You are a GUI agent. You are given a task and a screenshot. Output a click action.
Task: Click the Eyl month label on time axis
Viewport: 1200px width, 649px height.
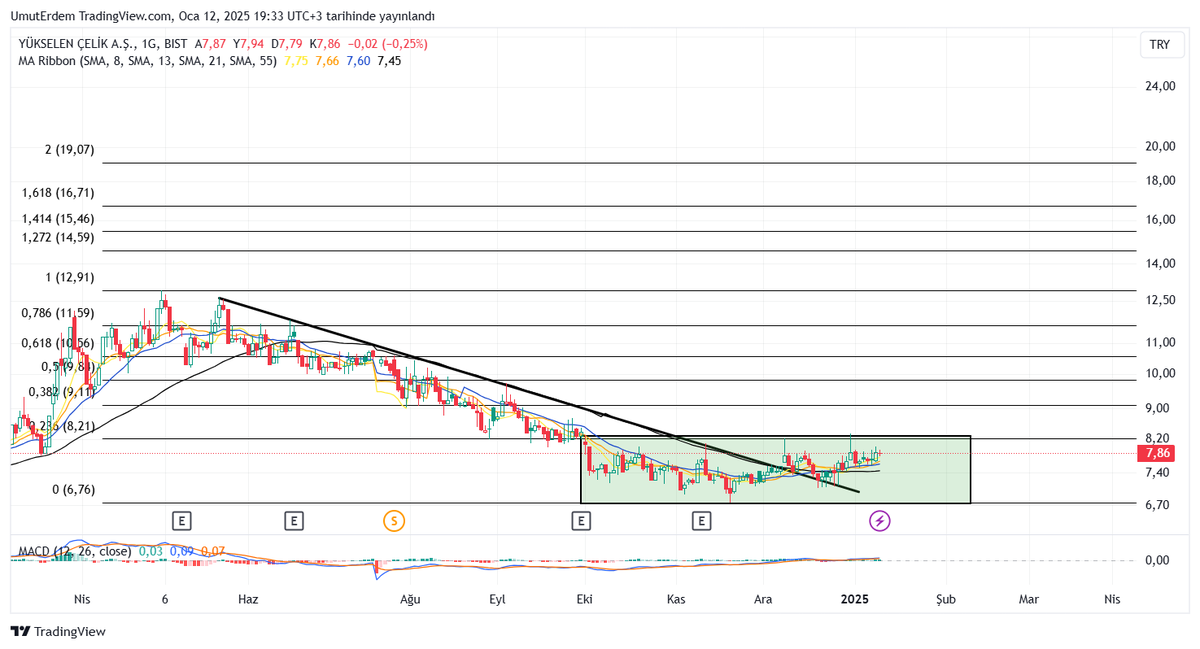[x=497, y=600]
